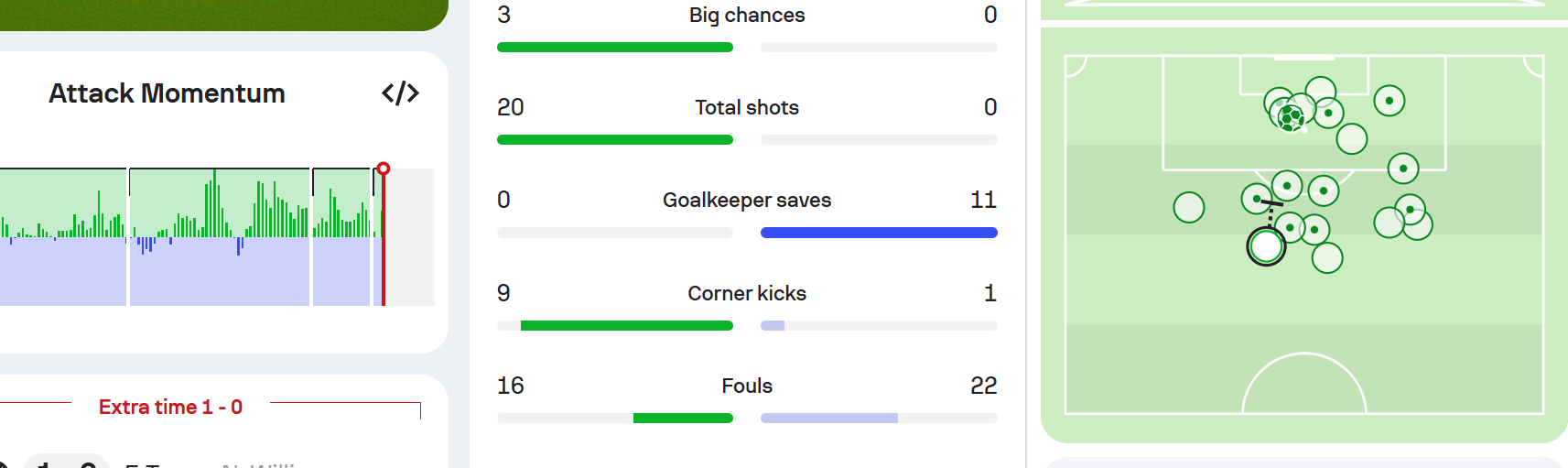Click the blue Goalkeeper saves progress bar
This screenshot has width=1568, height=468.
coord(879,233)
